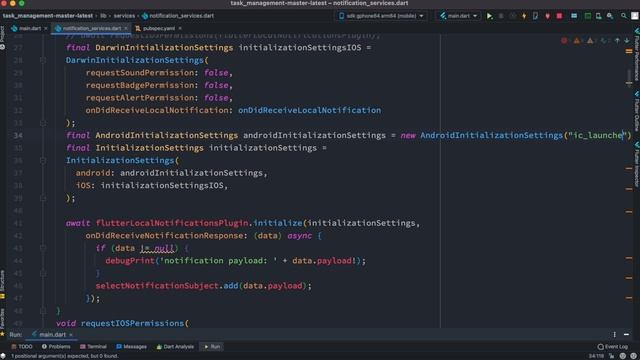The width and height of the screenshot is (640, 360).
Task: Click the red profiler icon in toolbar
Action: [x=547, y=16]
